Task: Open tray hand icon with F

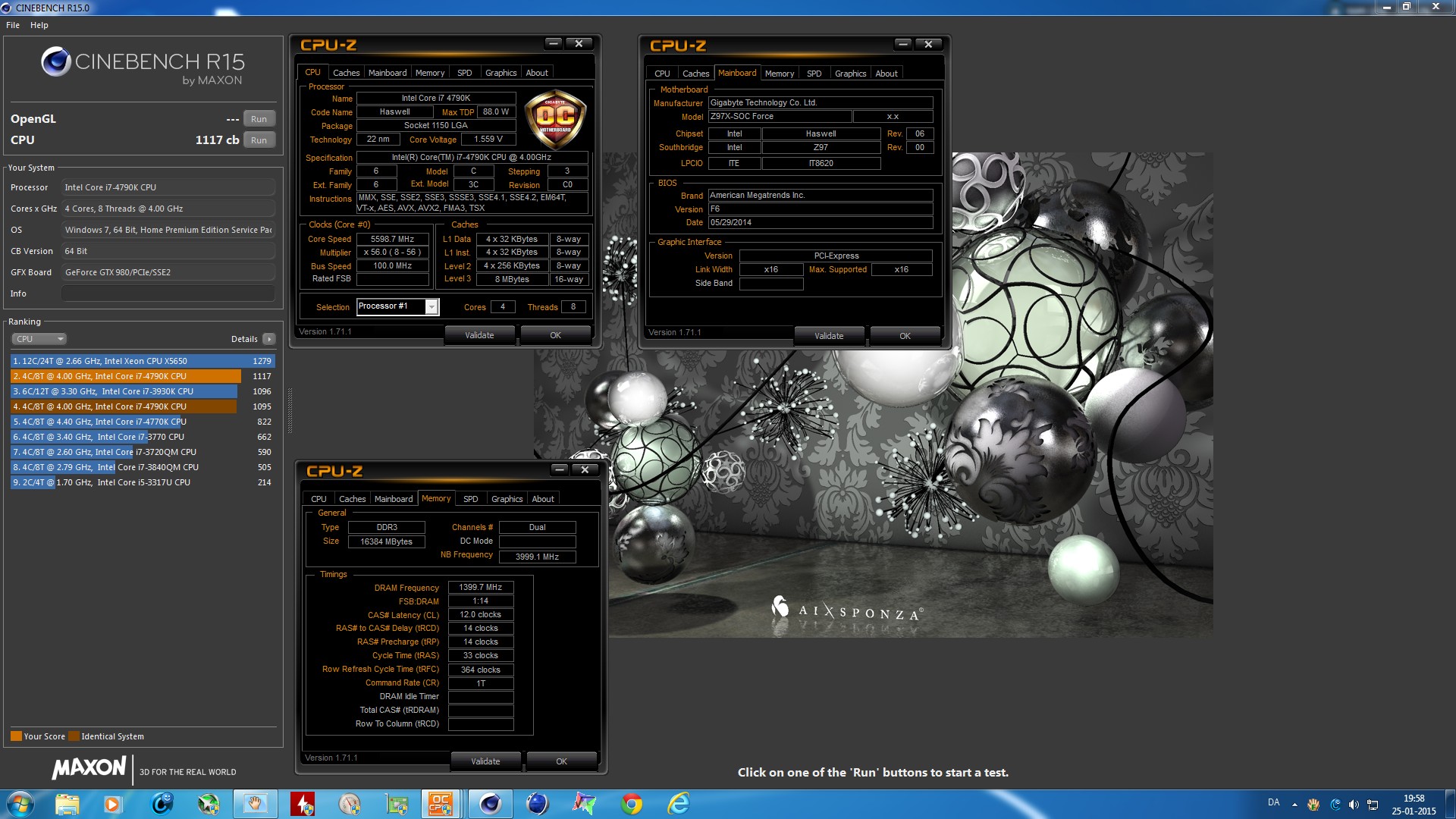Action: click(1313, 805)
